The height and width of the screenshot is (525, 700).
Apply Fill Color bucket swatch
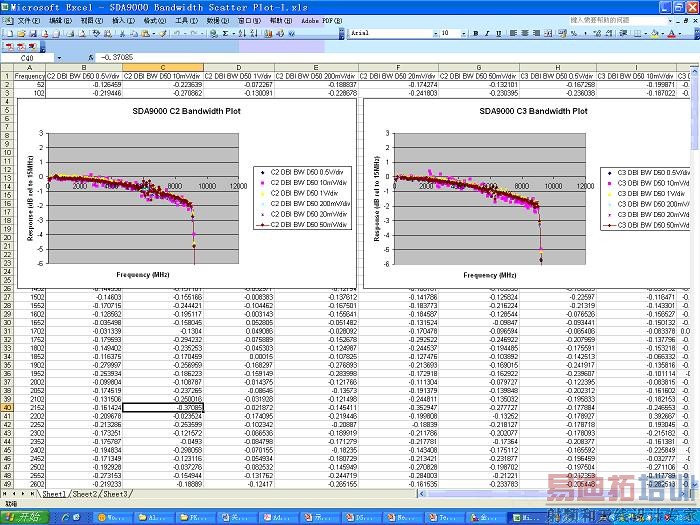[x=655, y=33]
